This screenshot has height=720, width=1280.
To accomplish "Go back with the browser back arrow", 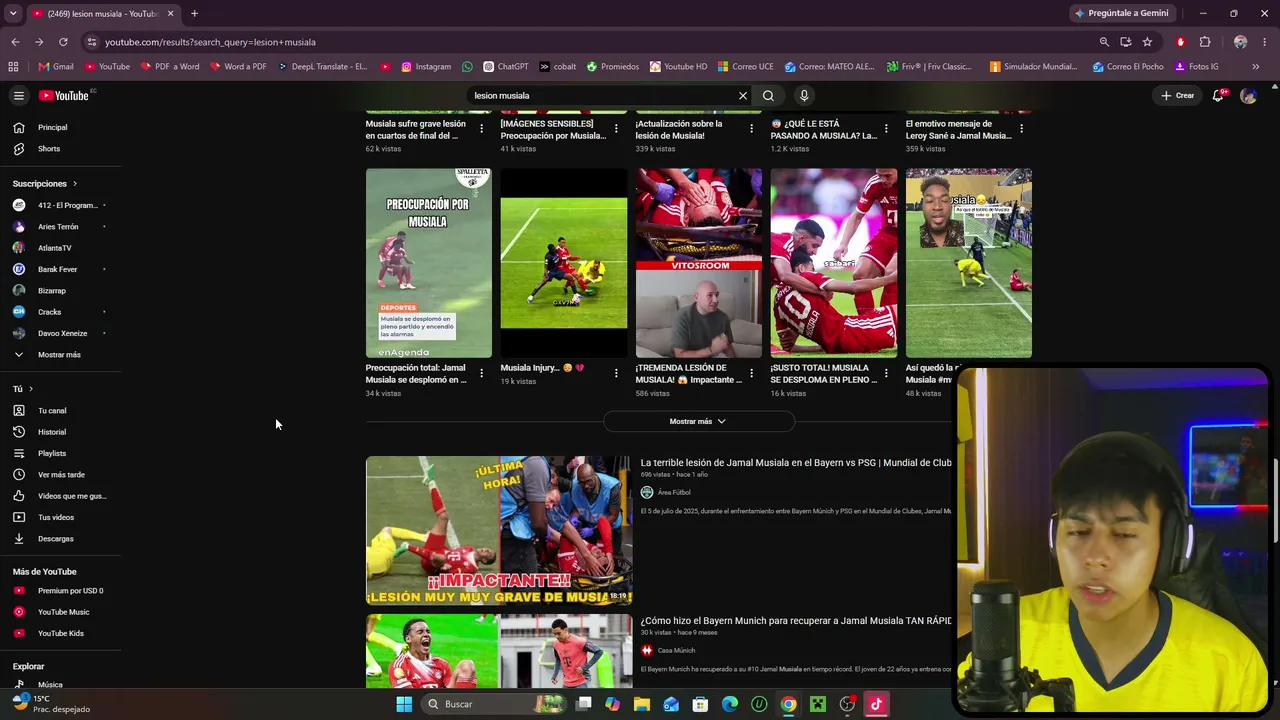I will point(15,42).
